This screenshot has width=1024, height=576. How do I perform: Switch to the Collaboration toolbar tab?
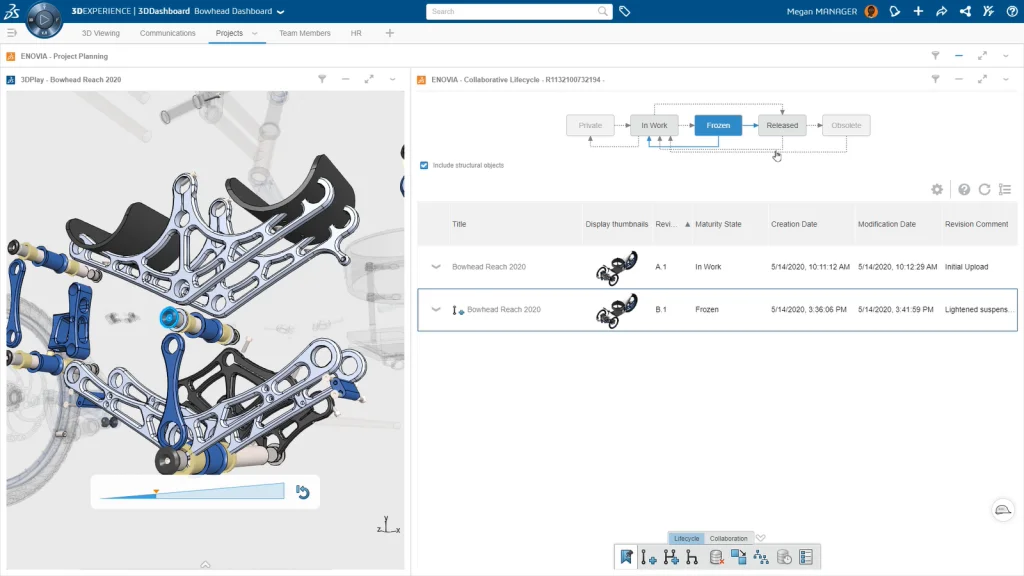tap(728, 539)
